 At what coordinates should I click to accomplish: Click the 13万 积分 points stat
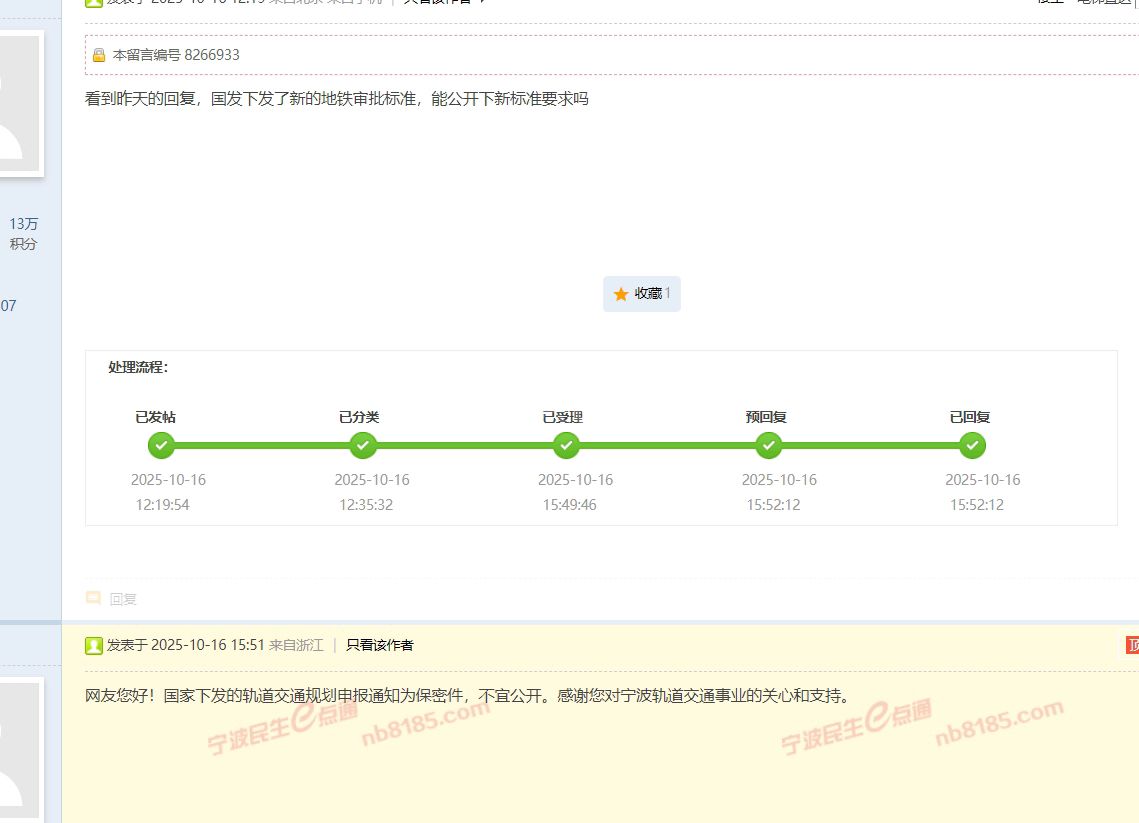(x=23, y=234)
